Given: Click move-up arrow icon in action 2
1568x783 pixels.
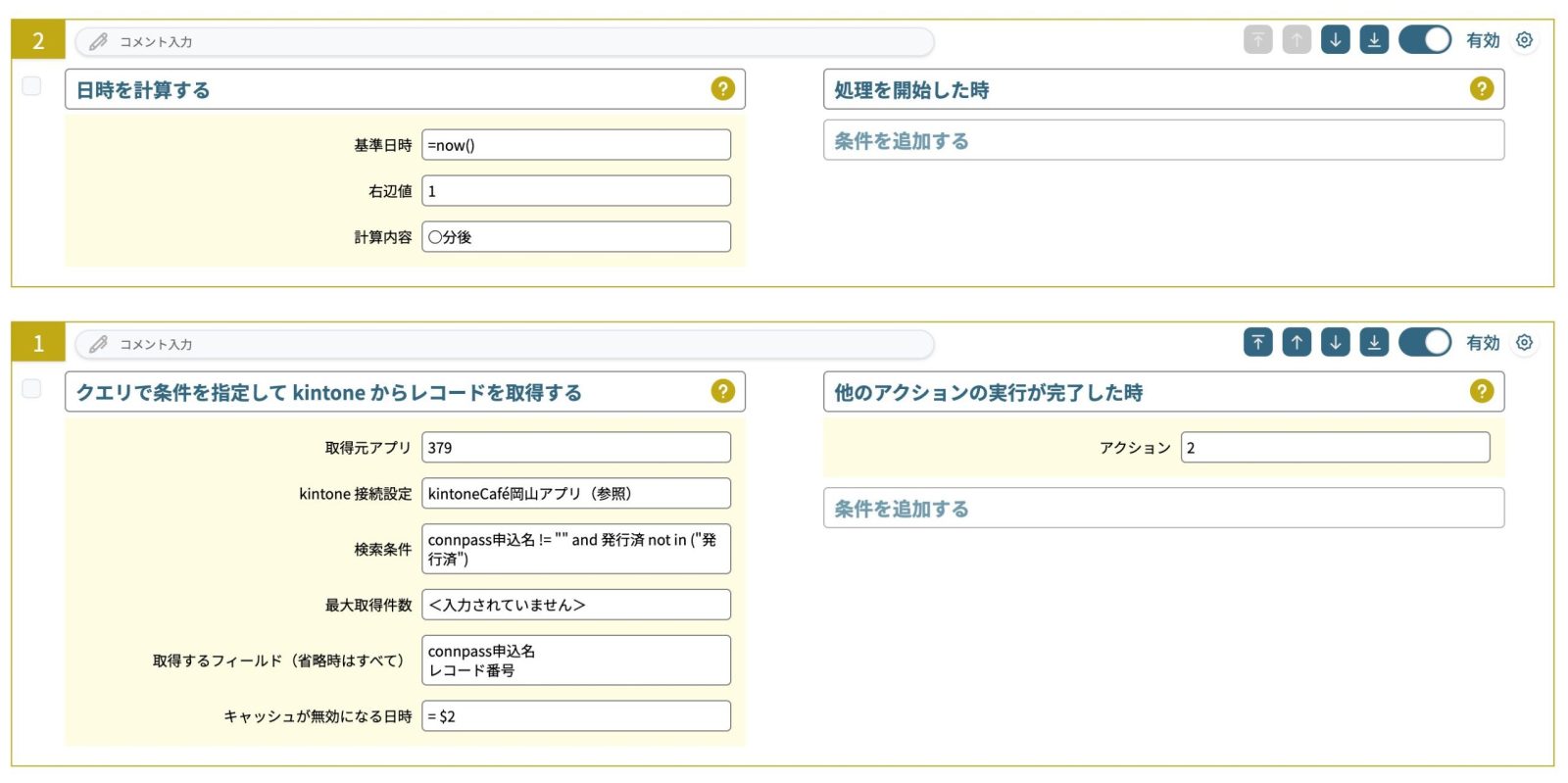Looking at the screenshot, I should coord(1297,40).
